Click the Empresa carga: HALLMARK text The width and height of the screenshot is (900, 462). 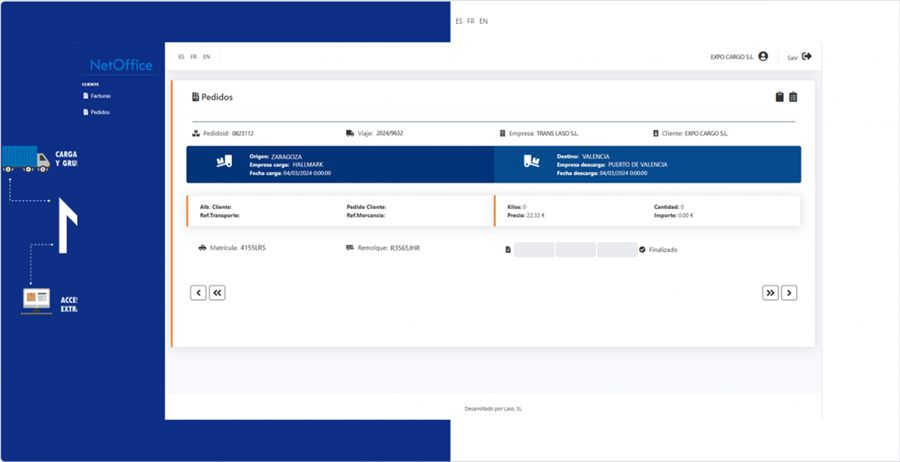[286, 165]
